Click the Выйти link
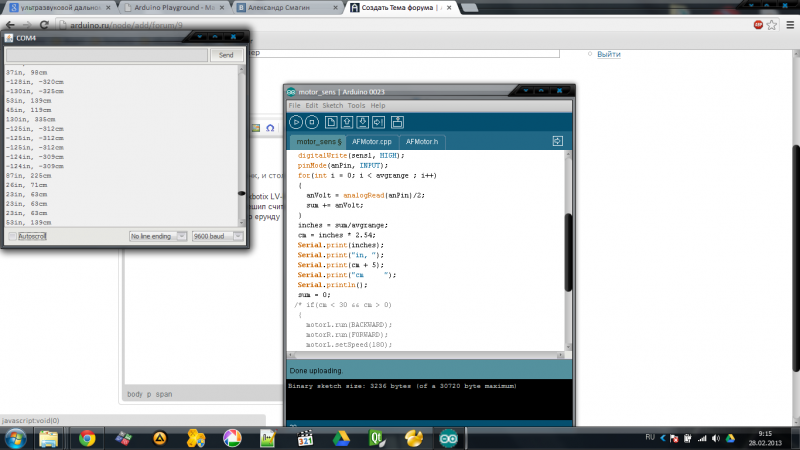800x450 pixels. click(x=609, y=54)
